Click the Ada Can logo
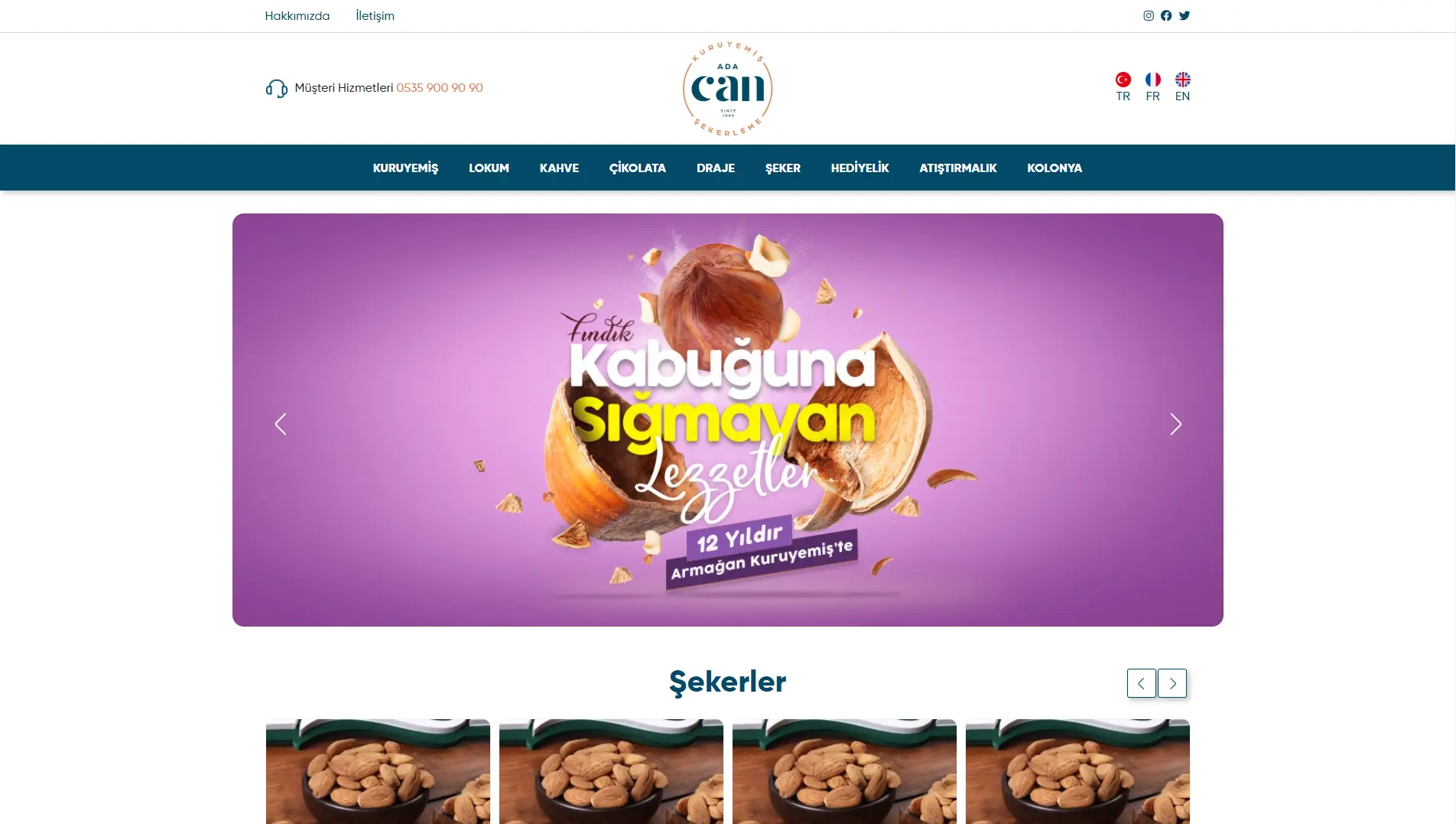The width and height of the screenshot is (1456, 824). point(727,89)
